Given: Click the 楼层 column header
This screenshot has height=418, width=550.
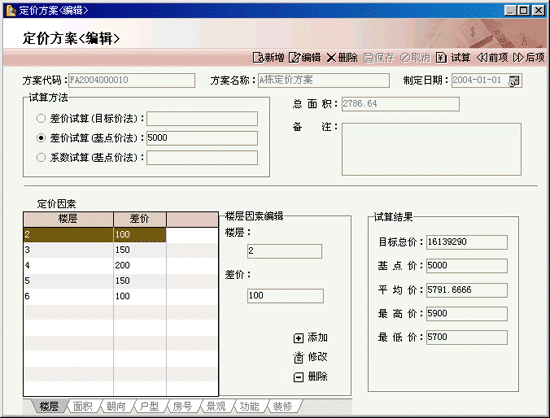Looking at the screenshot, I should (68, 219).
